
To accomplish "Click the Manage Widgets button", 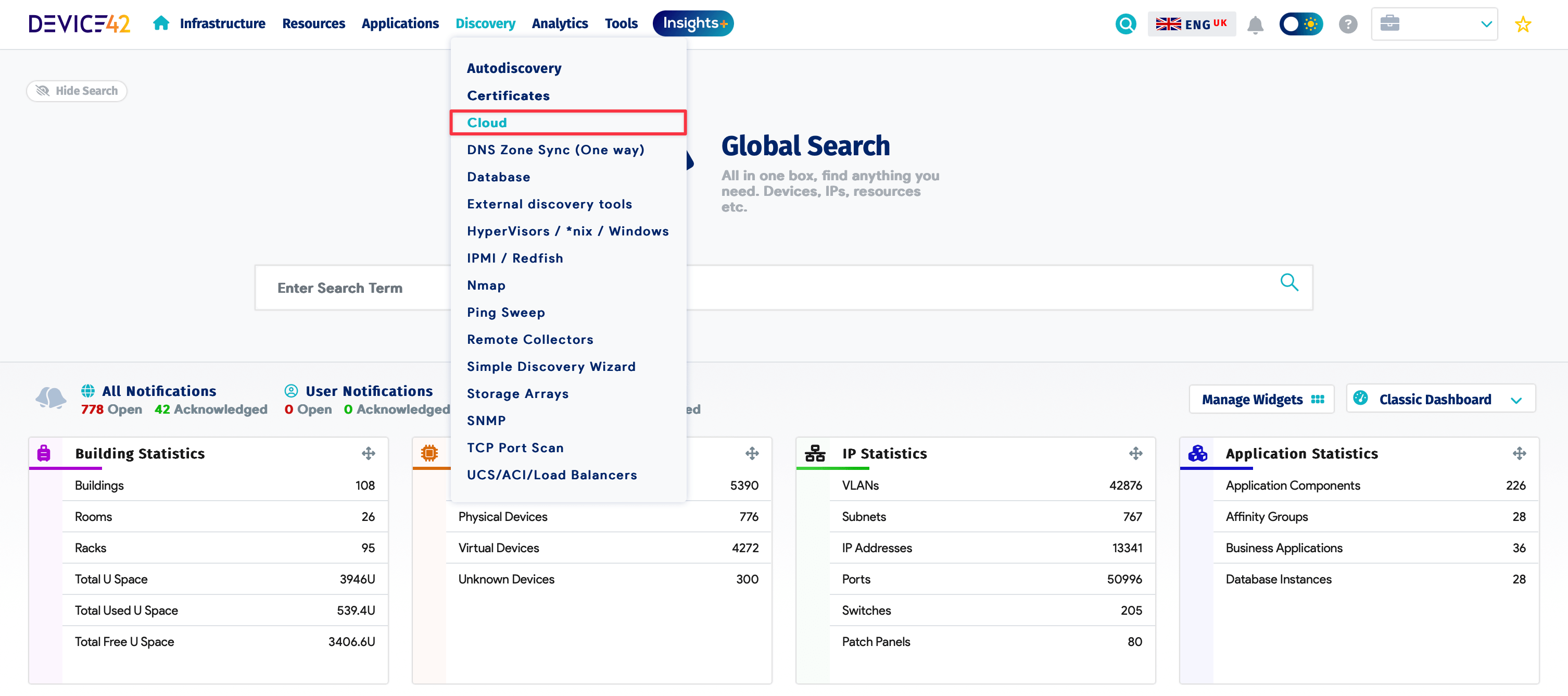I will 1261,400.
